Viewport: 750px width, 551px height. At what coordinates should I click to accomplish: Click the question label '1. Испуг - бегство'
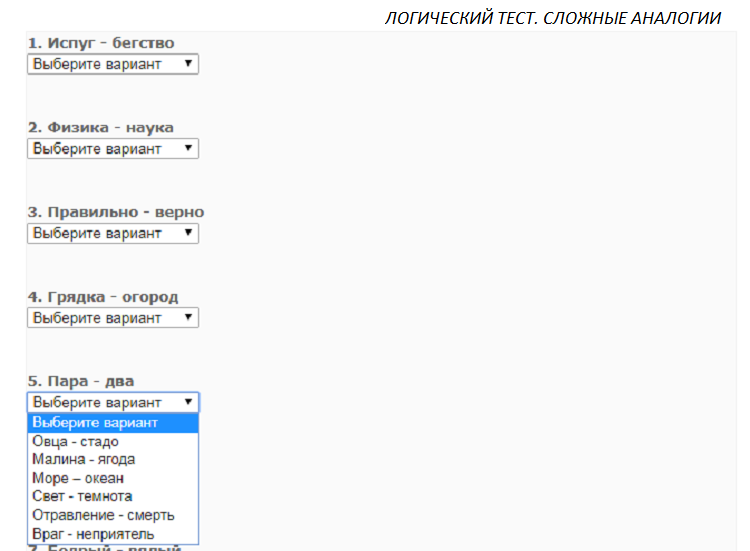pyautogui.click(x=100, y=43)
